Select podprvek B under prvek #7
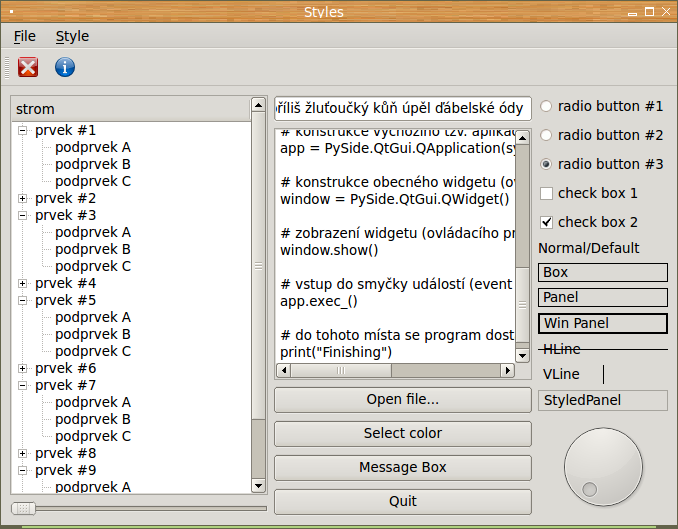 (x=93, y=419)
